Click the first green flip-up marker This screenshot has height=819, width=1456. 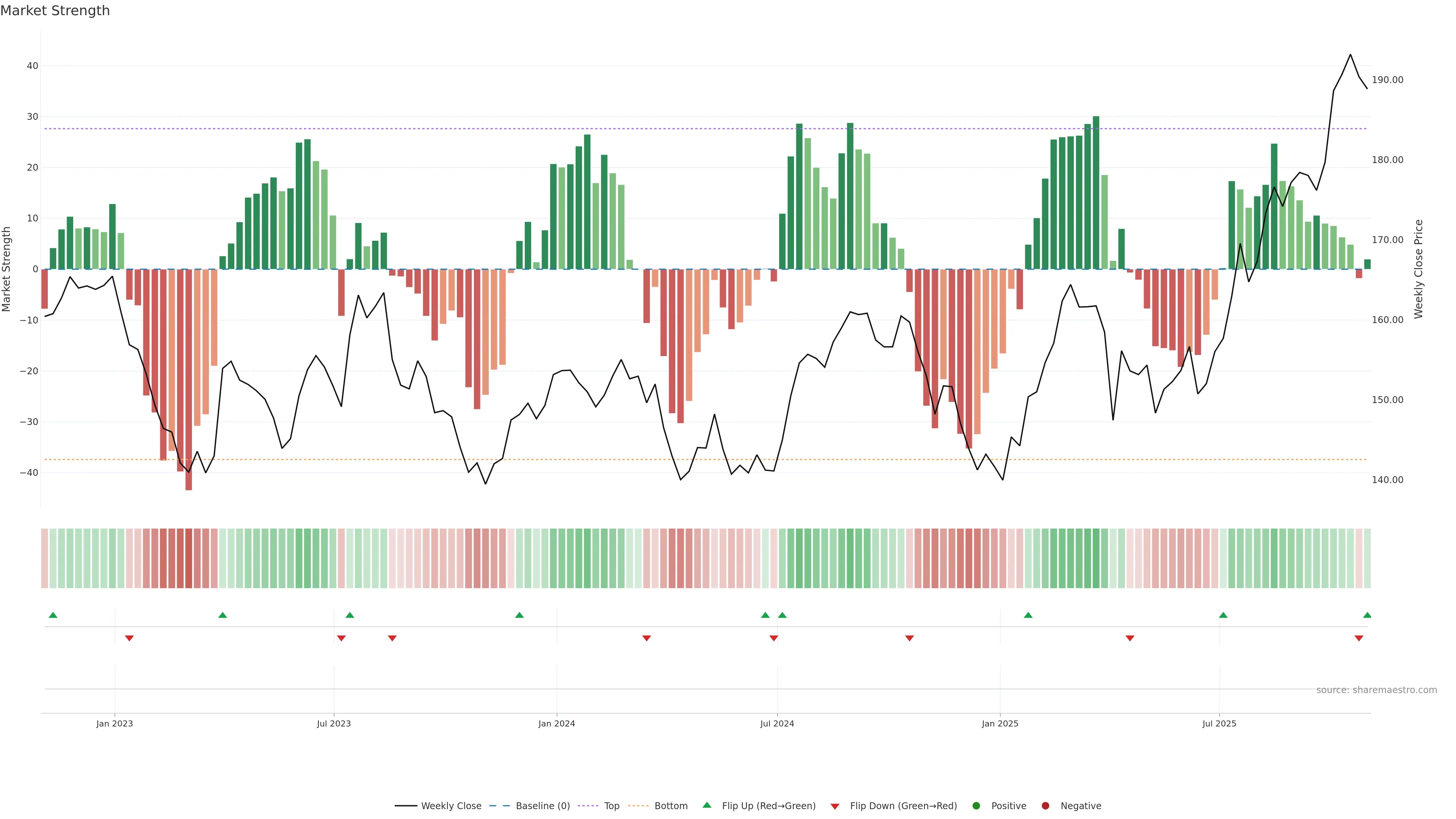(x=53, y=615)
